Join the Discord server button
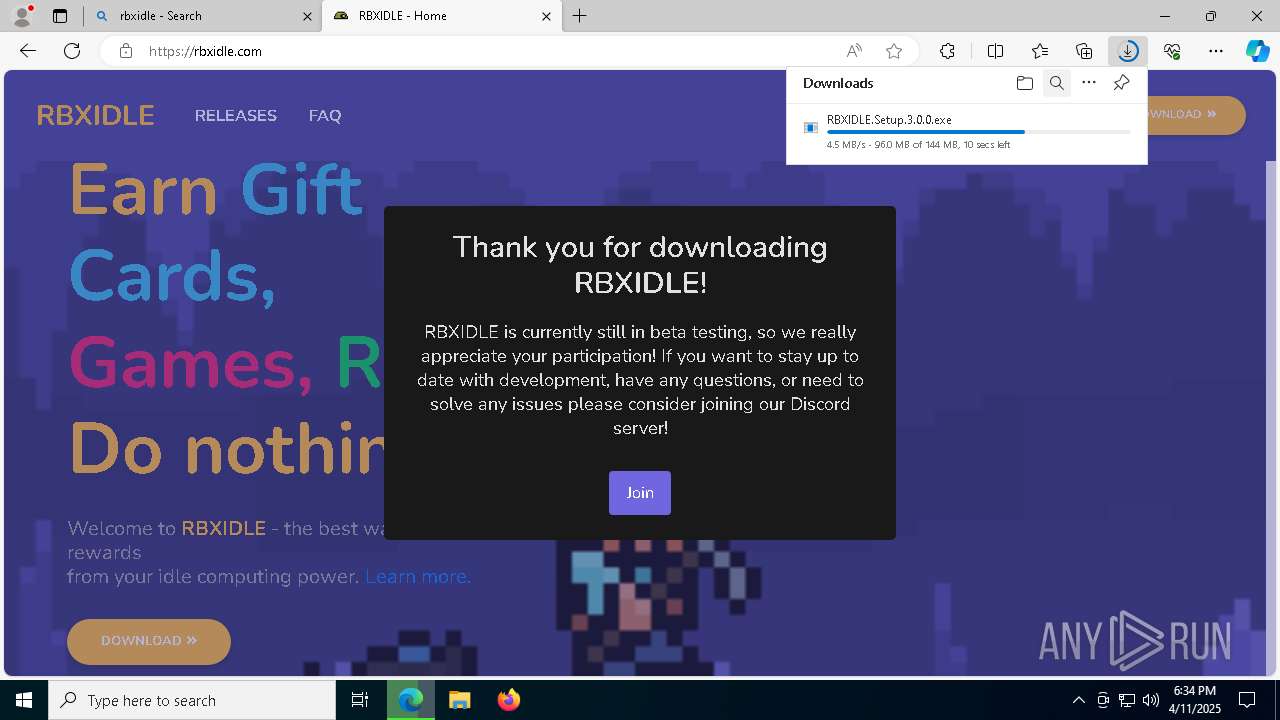 [640, 493]
